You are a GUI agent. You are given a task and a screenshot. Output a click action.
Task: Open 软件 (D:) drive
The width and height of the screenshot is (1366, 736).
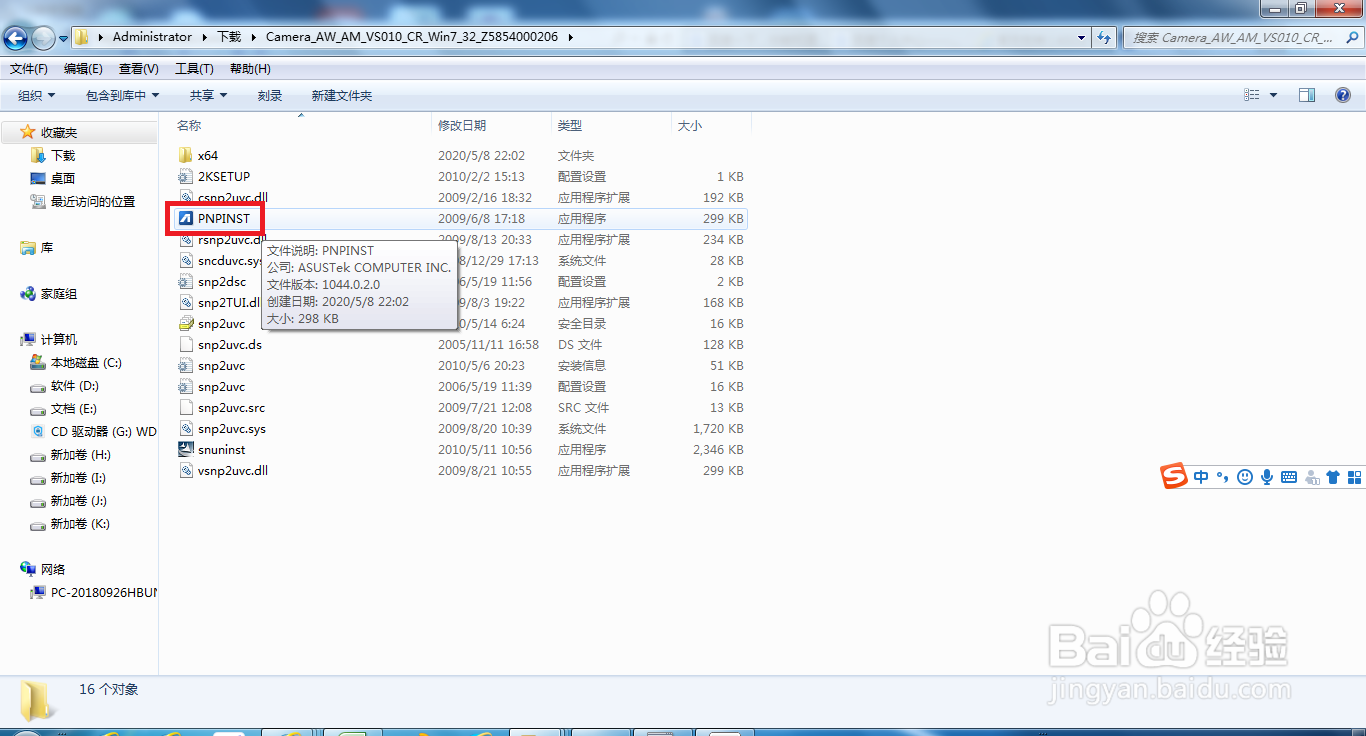point(75,386)
